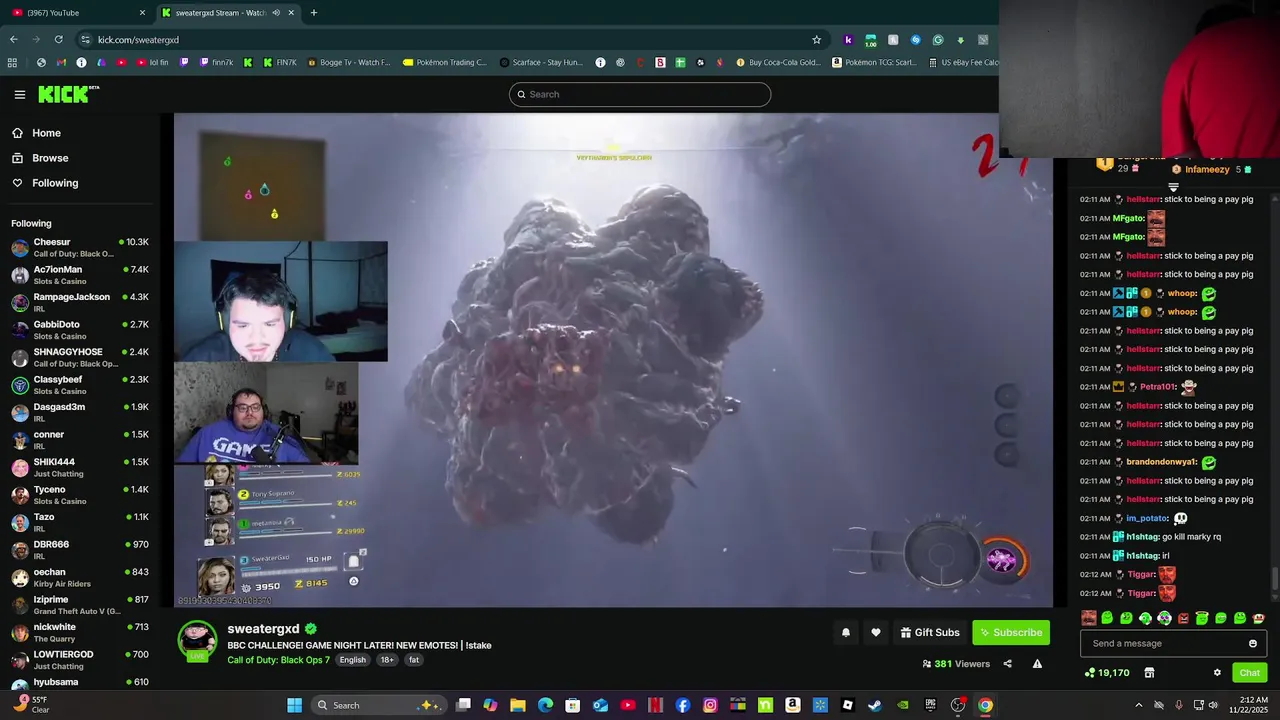Open Amazon from the taskbar
This screenshot has width=1280, height=720.
793,705
